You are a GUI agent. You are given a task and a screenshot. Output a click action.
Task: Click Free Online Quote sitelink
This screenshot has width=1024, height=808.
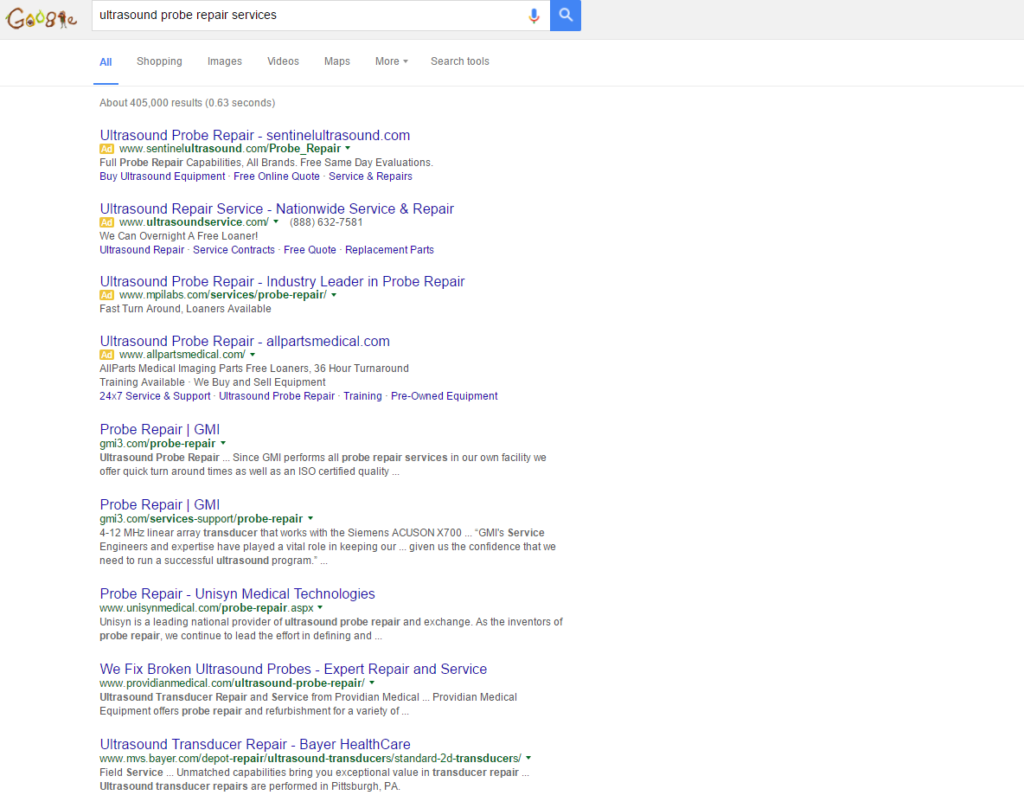coord(276,176)
